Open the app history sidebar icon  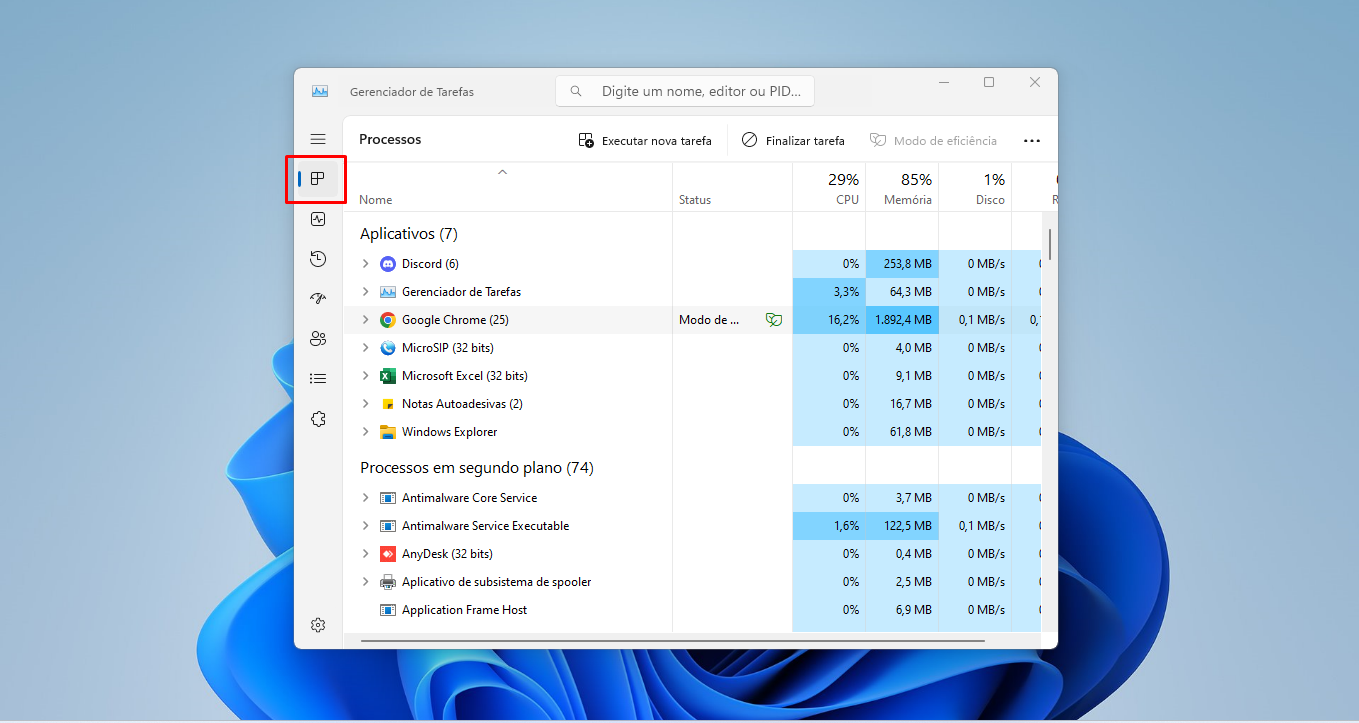[318, 259]
